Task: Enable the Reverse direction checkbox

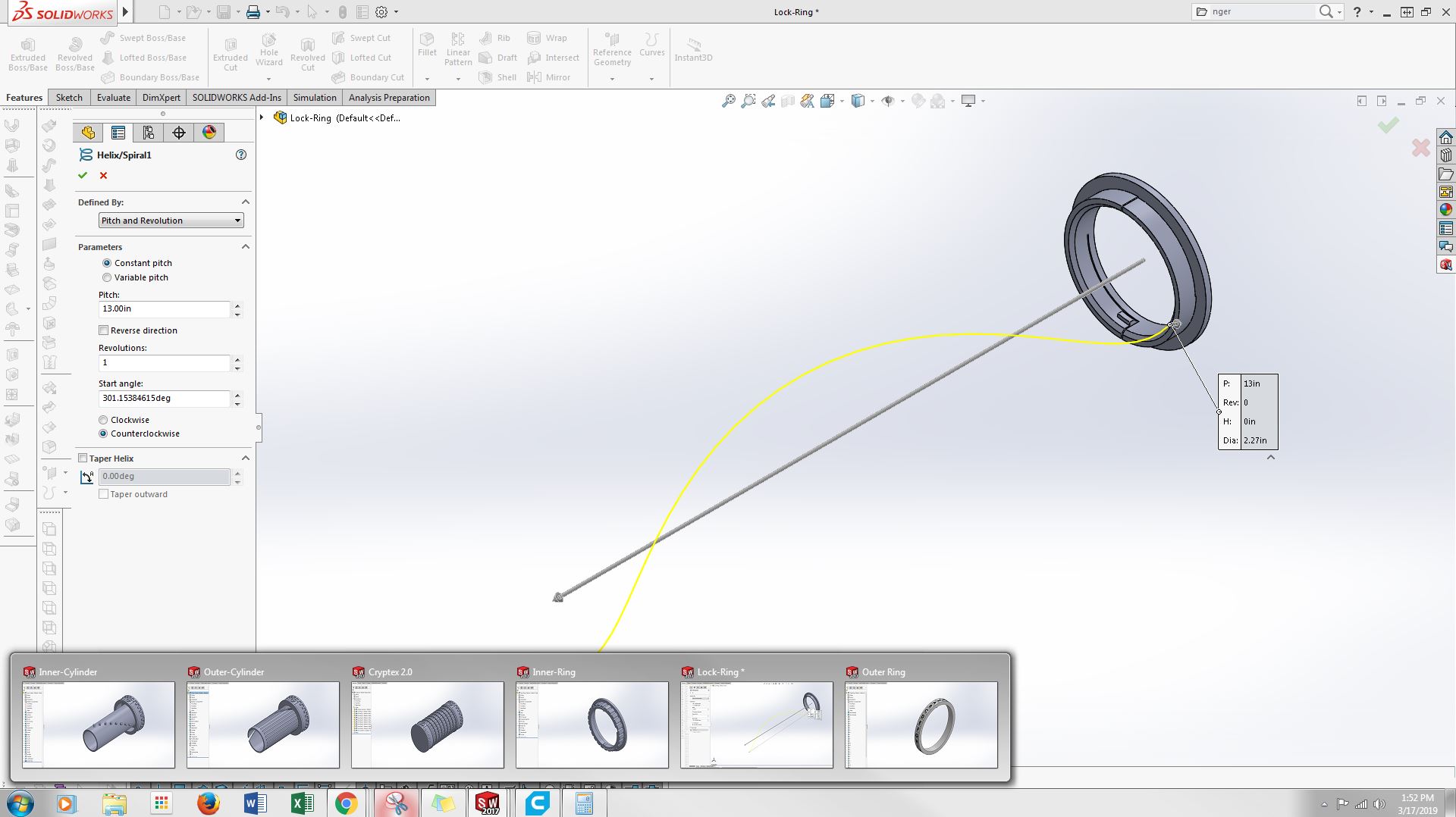Action: [x=103, y=330]
